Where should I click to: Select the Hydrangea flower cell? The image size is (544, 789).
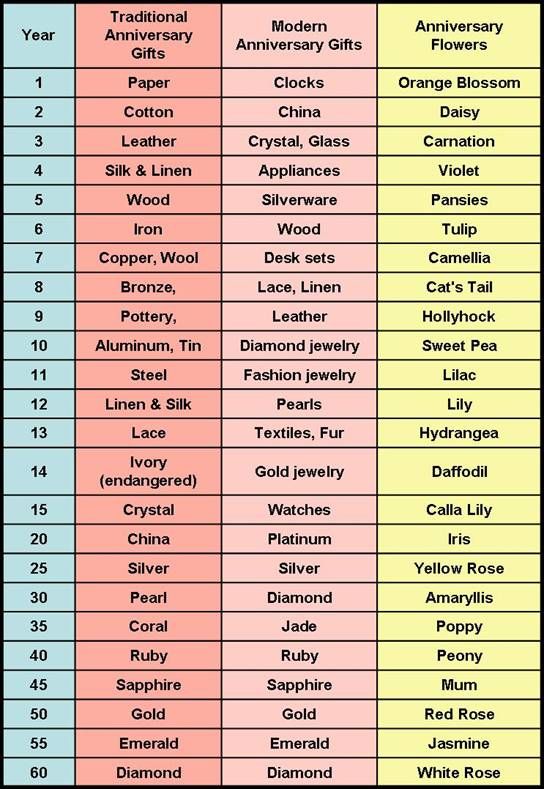click(458, 433)
